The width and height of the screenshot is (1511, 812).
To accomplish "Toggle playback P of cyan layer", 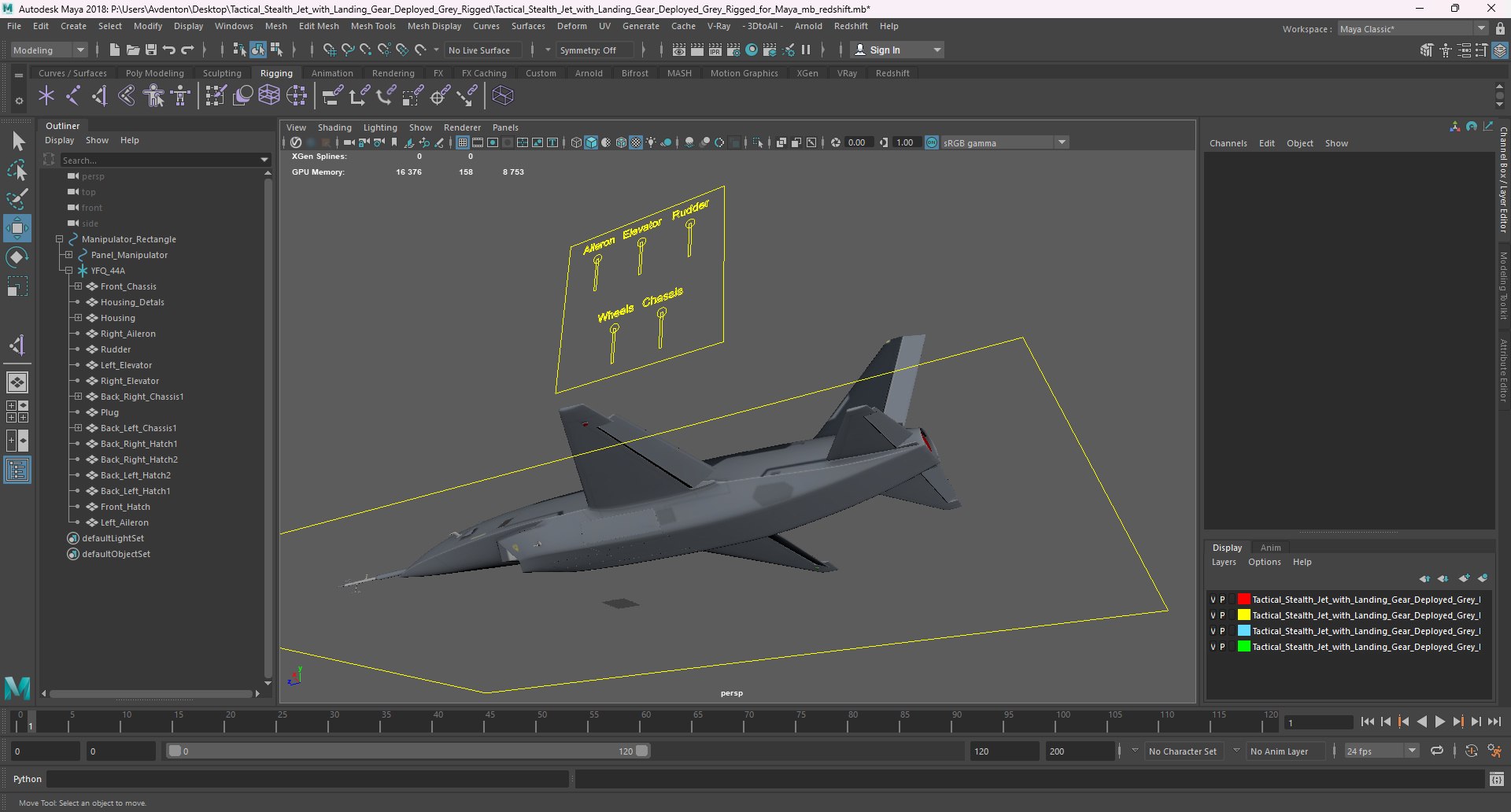I will [1222, 631].
